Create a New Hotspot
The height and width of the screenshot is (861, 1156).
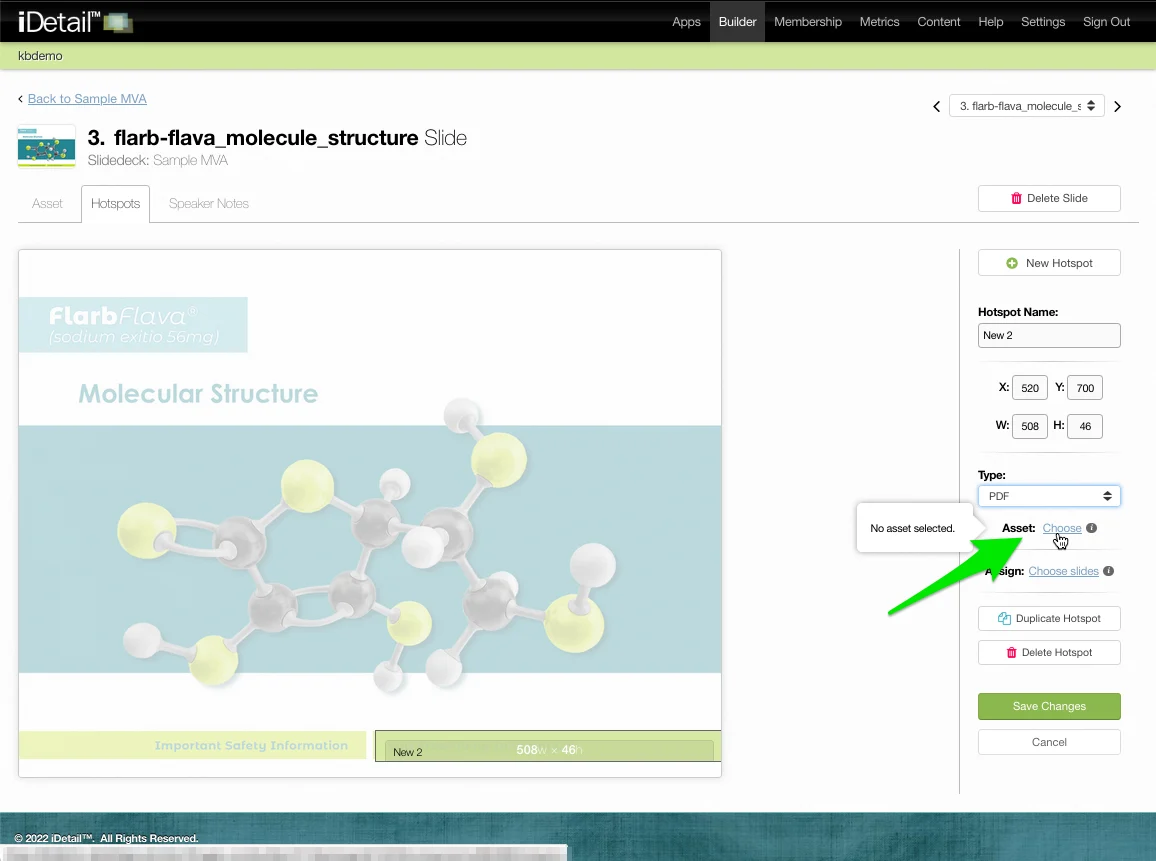pyautogui.click(x=1049, y=263)
